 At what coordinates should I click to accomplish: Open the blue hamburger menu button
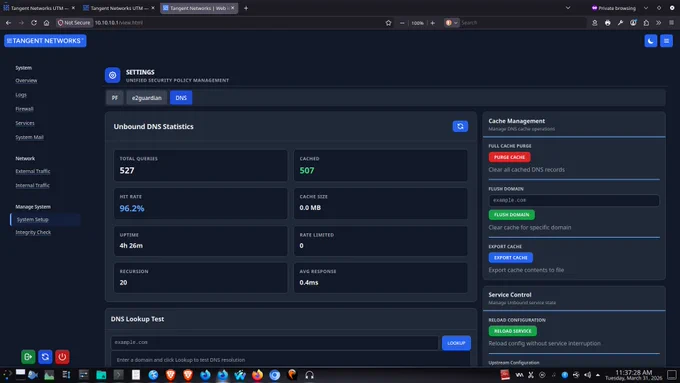tap(667, 41)
